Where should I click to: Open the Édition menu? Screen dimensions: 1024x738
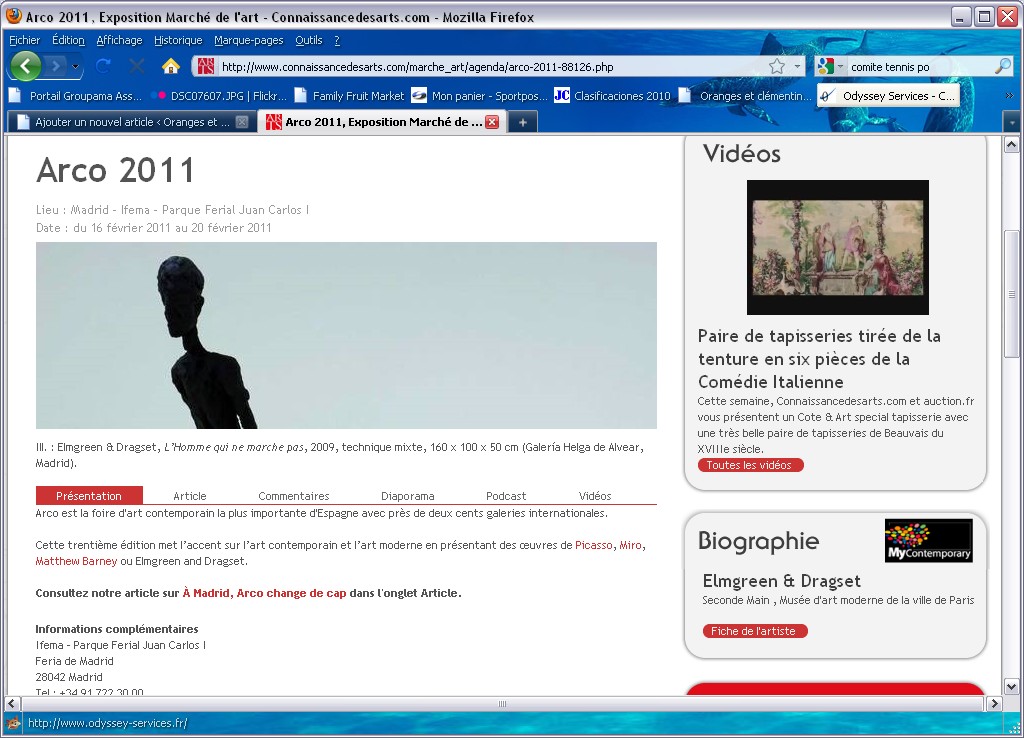coord(69,40)
